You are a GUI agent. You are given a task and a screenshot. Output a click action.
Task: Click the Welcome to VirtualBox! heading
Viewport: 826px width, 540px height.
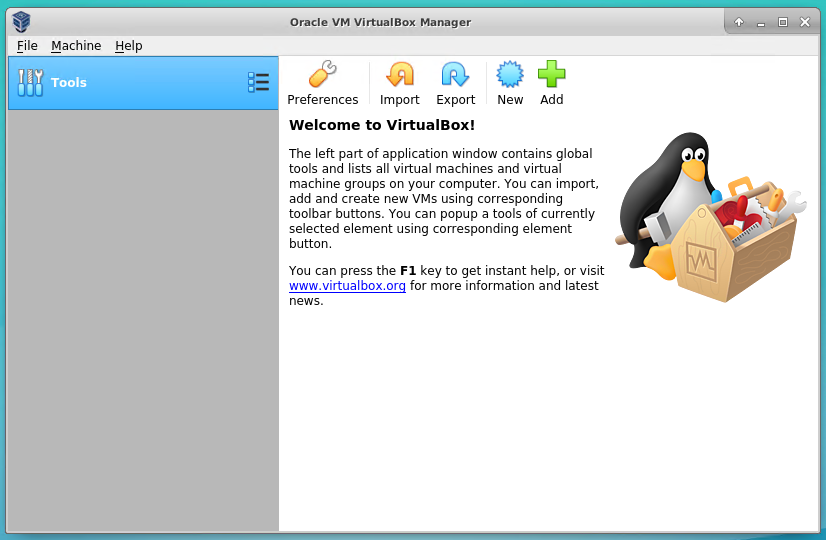[382, 125]
